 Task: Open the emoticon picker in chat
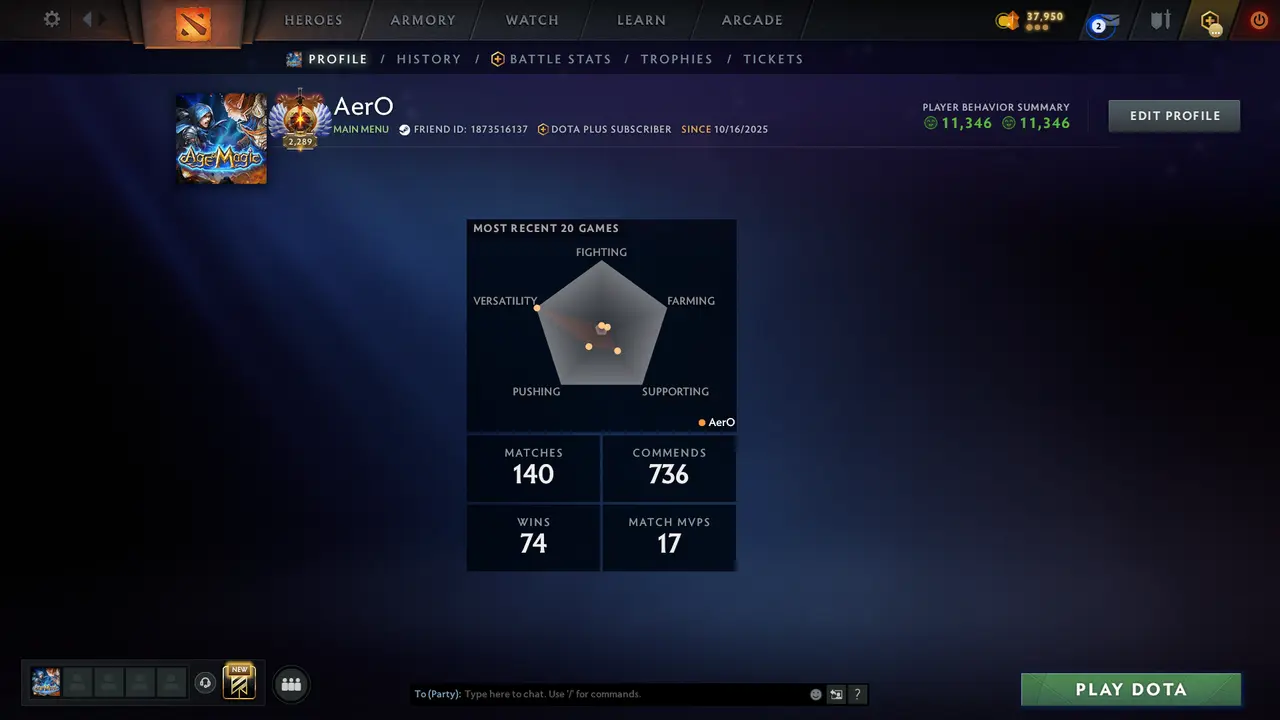point(816,694)
